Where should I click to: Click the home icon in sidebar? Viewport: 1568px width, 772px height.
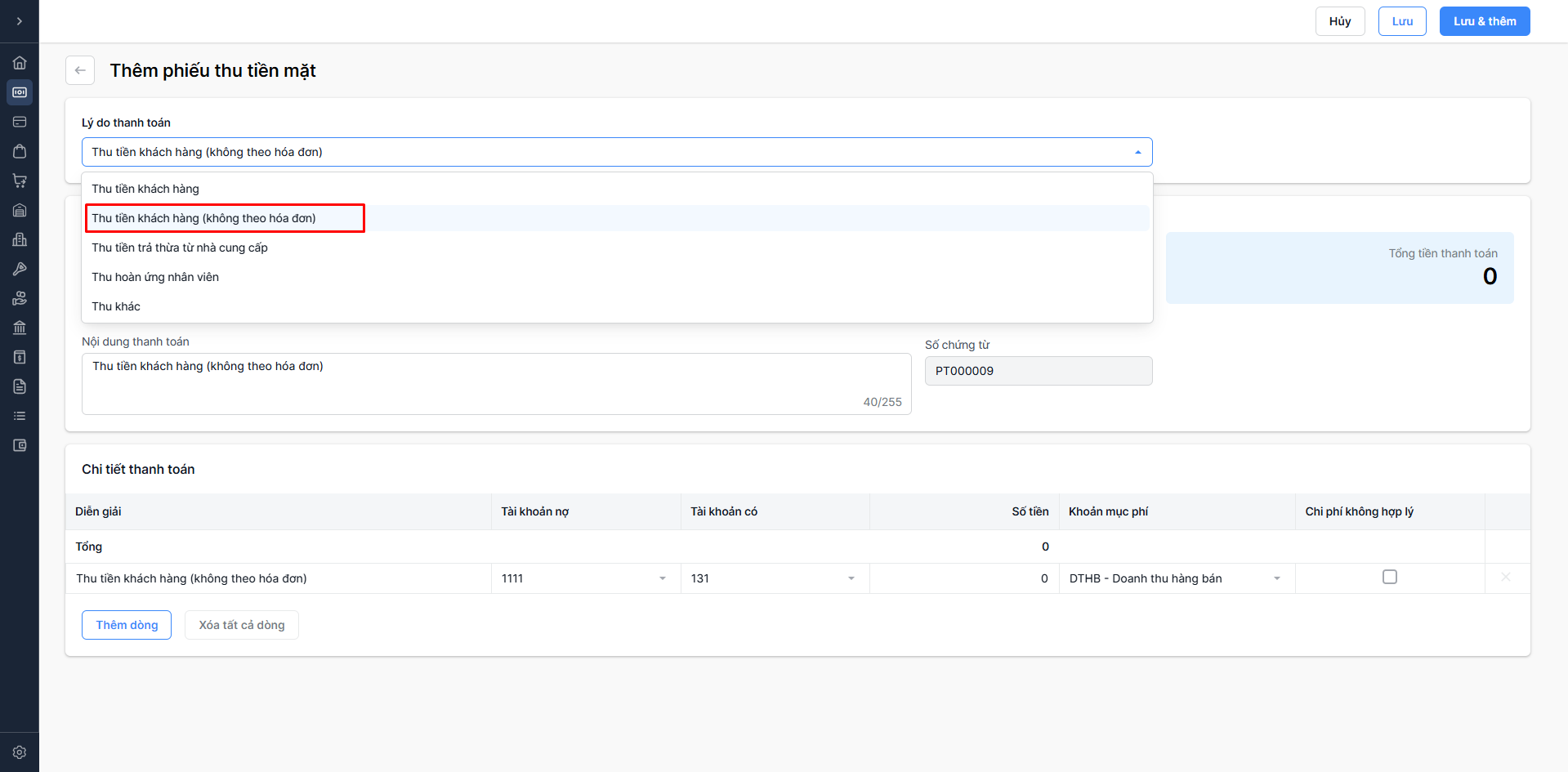(20, 63)
